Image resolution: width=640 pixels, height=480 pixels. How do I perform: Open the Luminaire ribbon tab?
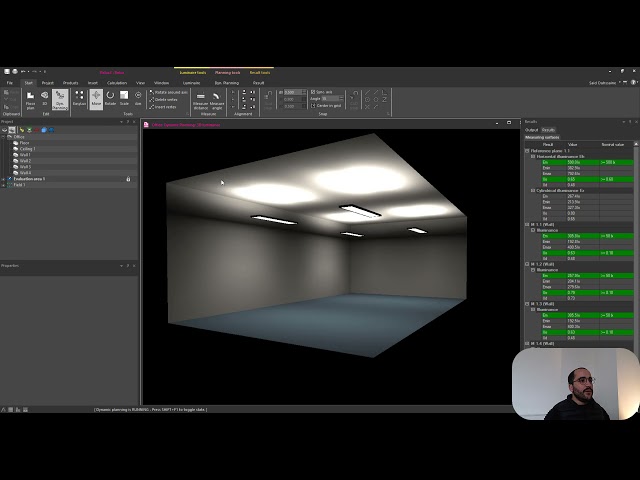[191, 83]
